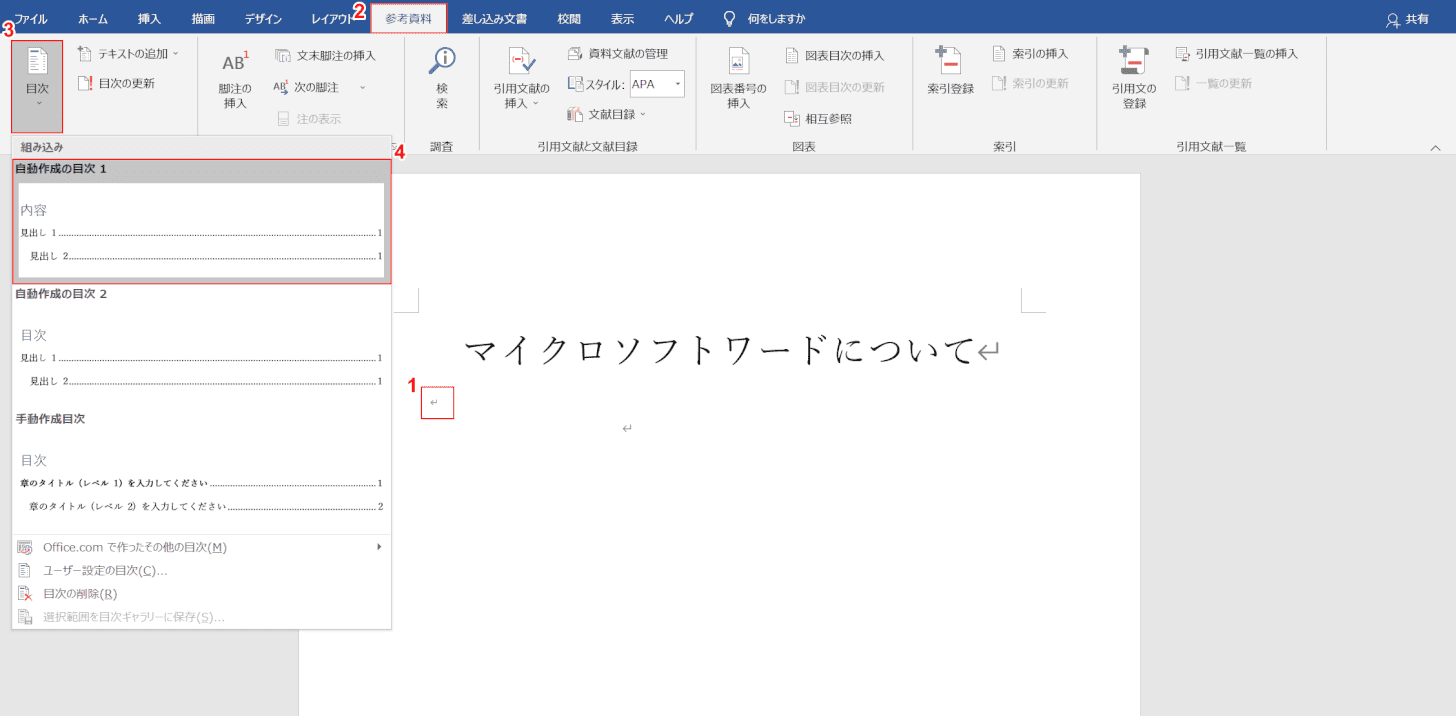
Task: Click 図表目次の挿入 button
Action: [x=834, y=55]
